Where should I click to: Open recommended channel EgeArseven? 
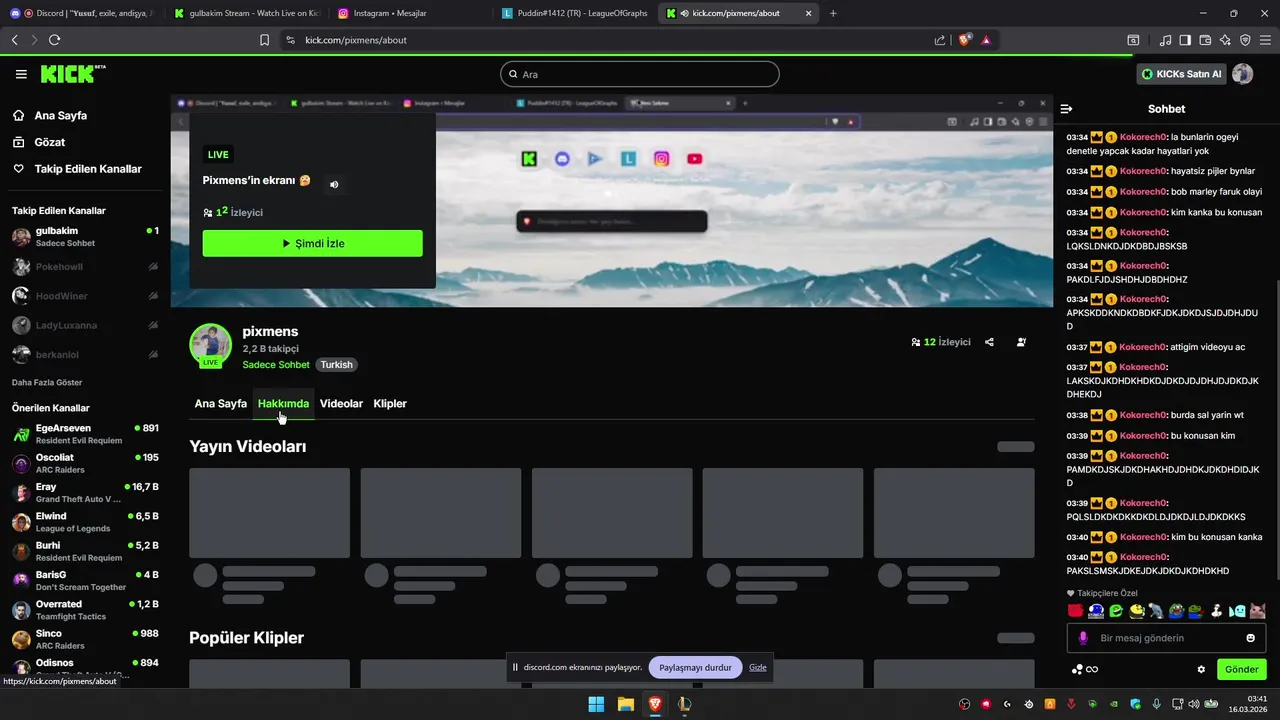[x=85, y=434]
